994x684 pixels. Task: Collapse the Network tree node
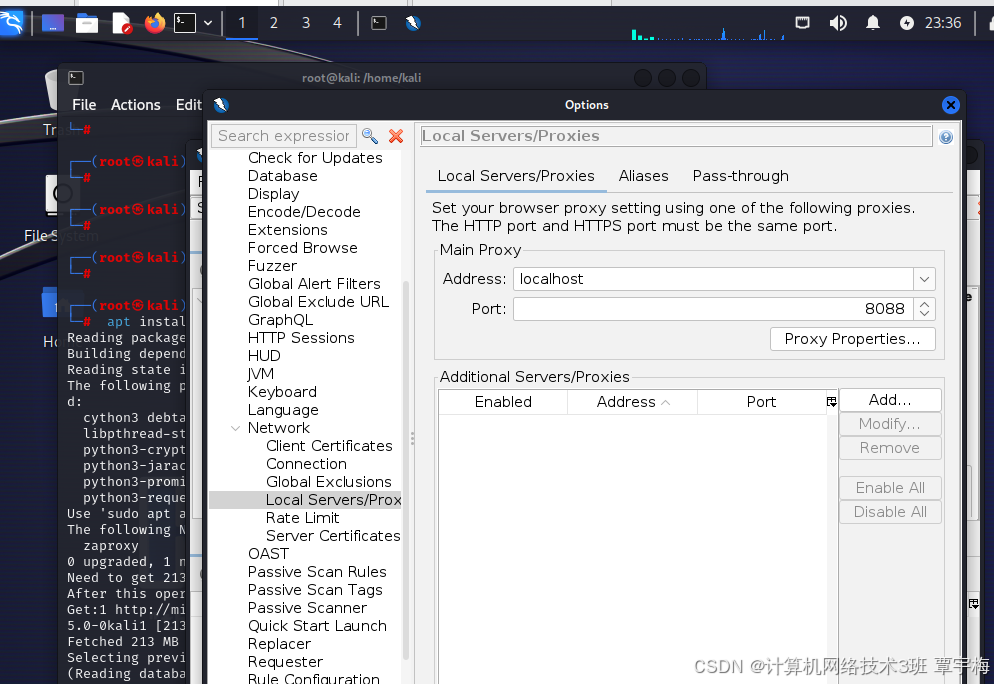235,427
